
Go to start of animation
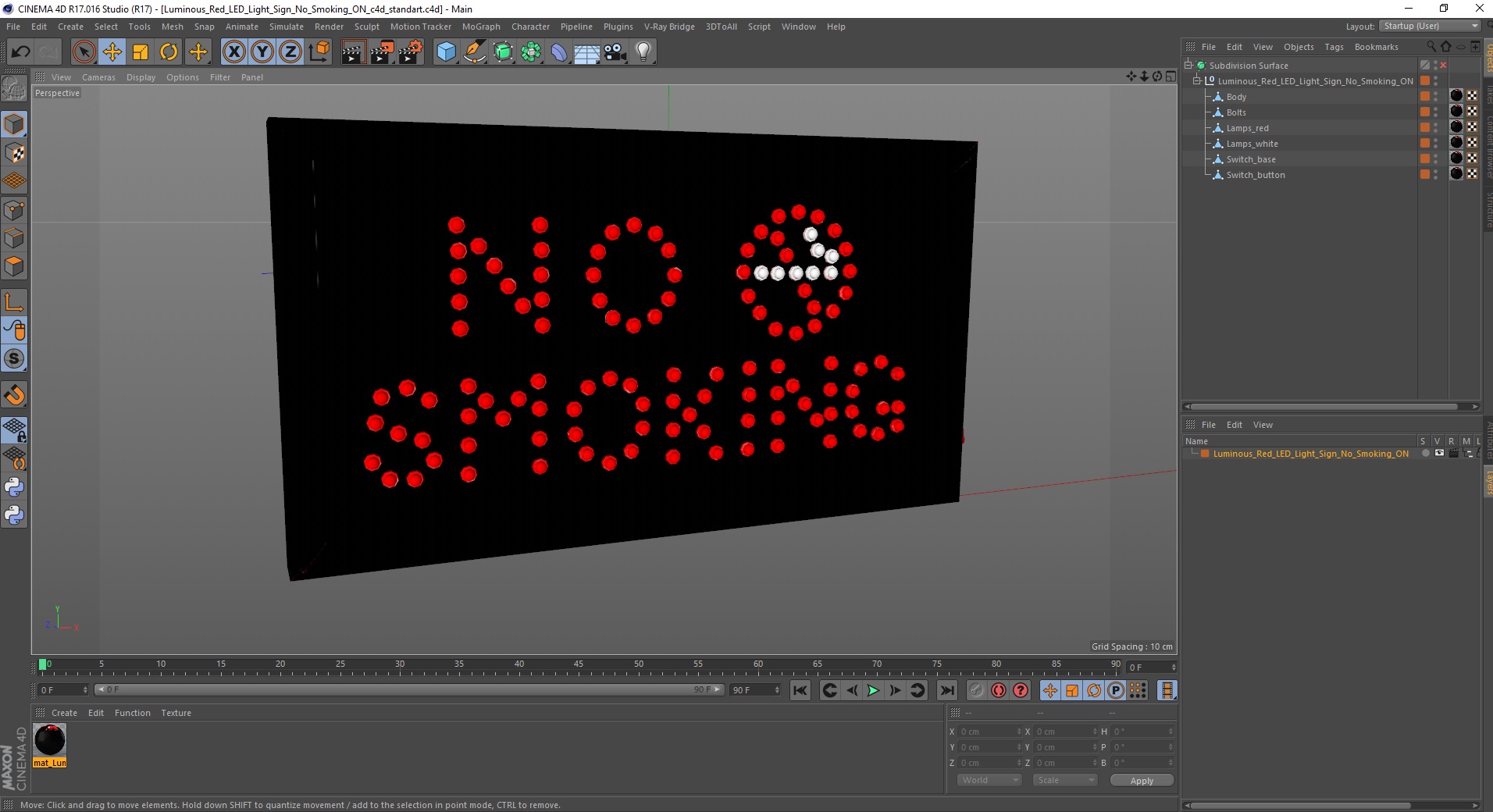coord(800,690)
